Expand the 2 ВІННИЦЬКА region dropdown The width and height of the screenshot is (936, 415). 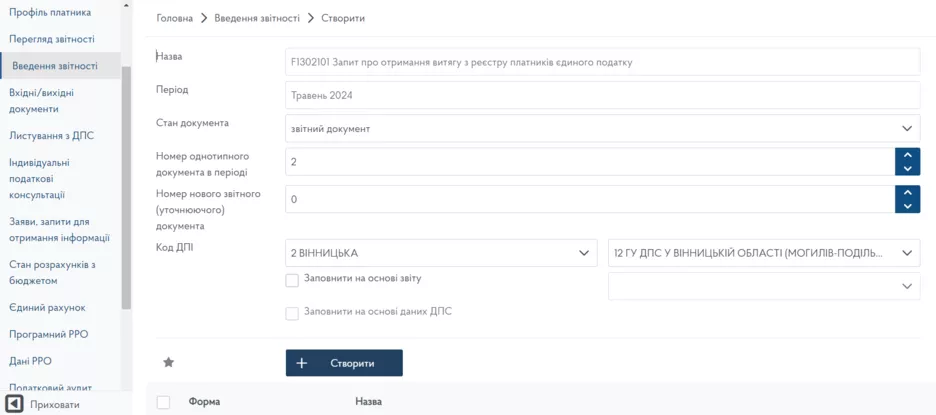pyautogui.click(x=441, y=253)
